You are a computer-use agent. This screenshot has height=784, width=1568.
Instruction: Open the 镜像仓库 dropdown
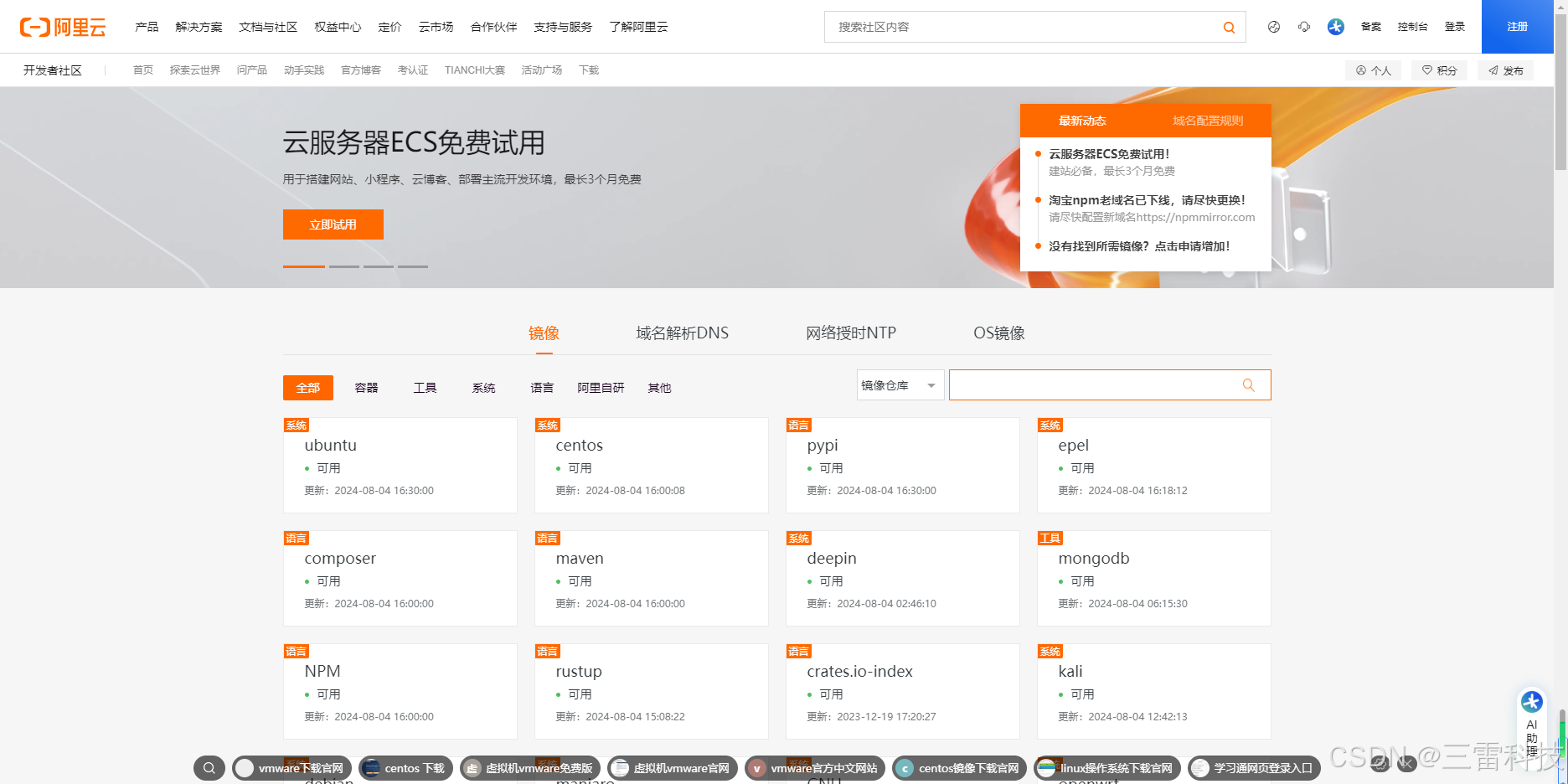[x=900, y=385]
